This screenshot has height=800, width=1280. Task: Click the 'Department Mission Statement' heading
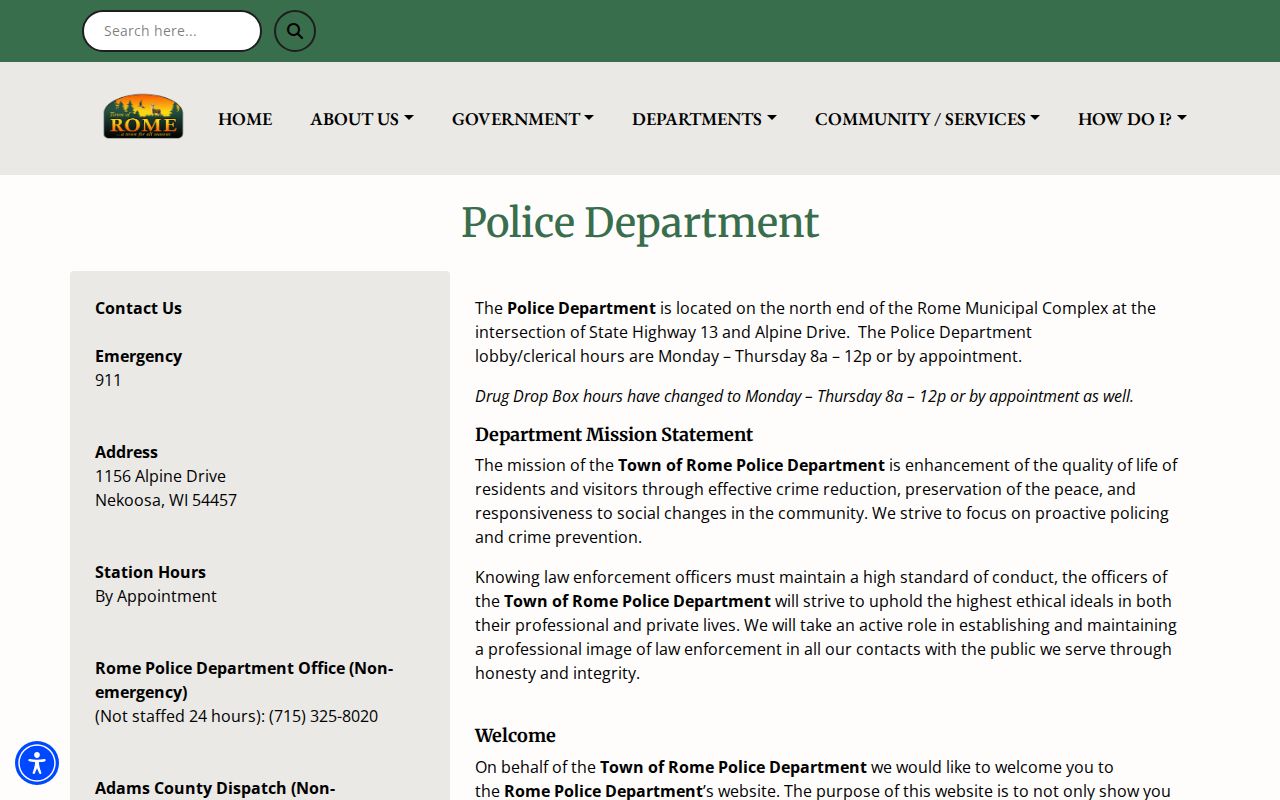pyautogui.click(x=614, y=435)
